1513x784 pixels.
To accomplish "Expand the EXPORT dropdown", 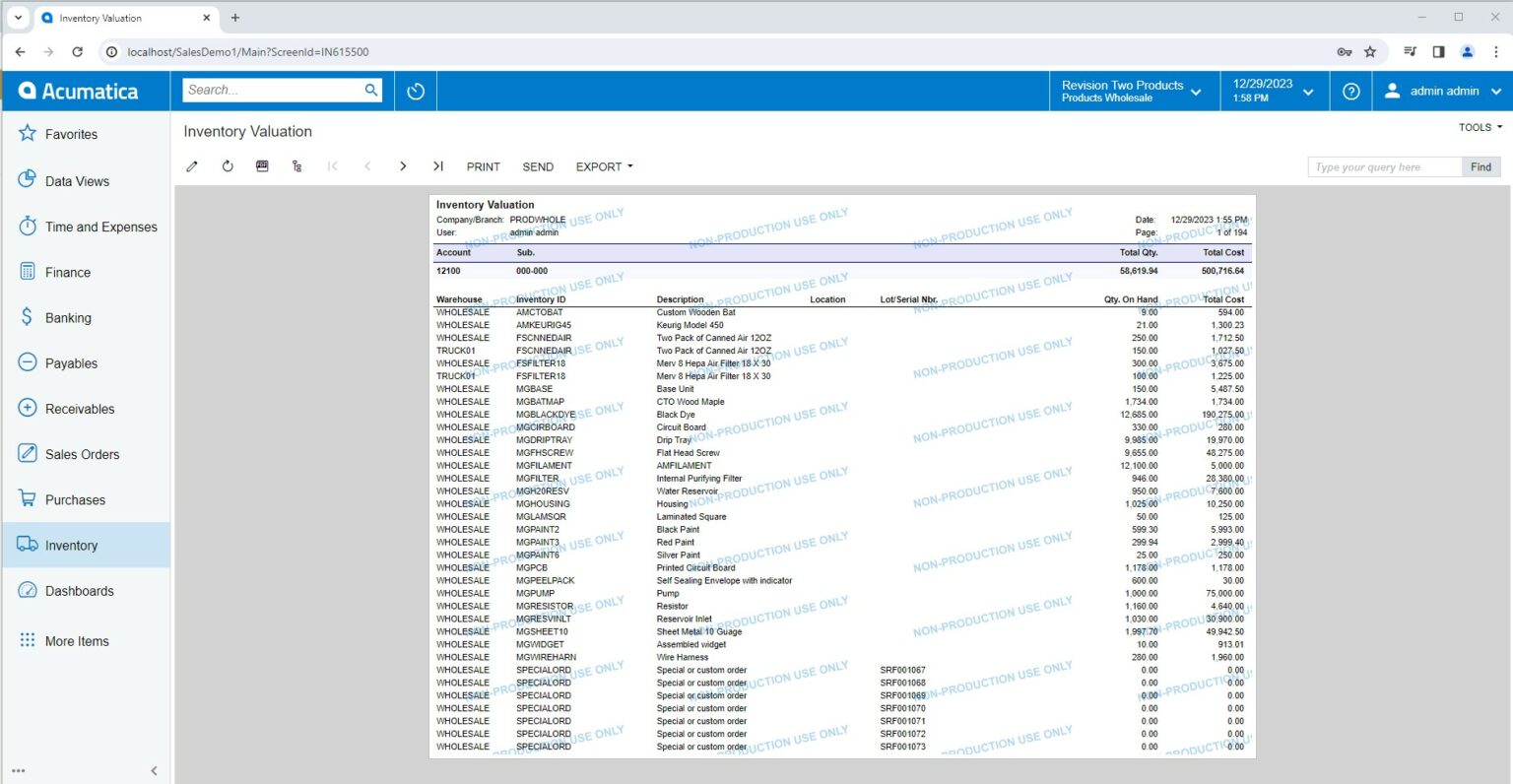I will [x=604, y=166].
